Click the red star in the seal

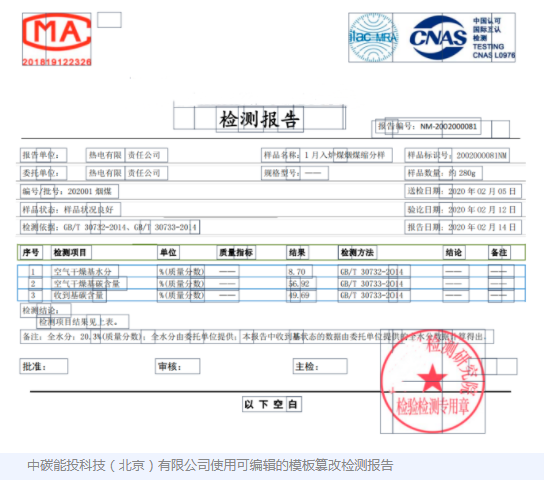(432, 378)
